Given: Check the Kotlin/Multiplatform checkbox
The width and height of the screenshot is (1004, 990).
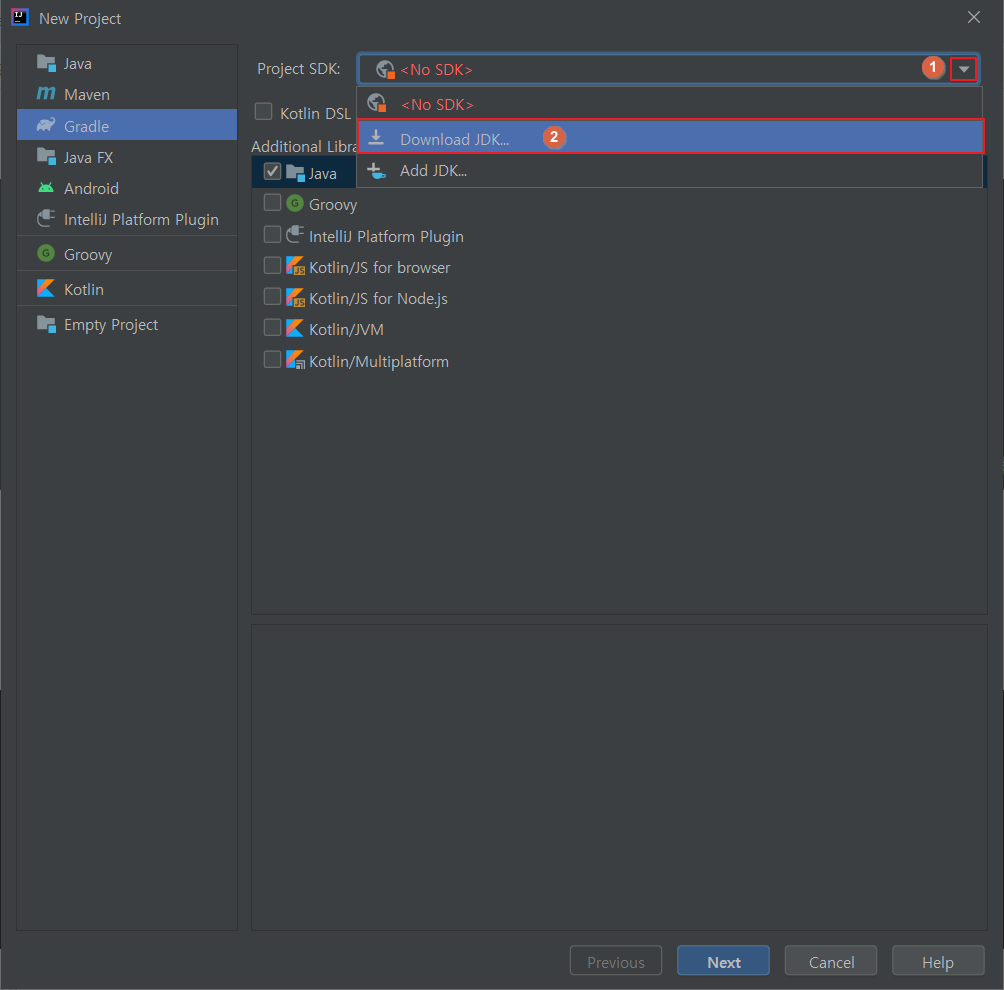Looking at the screenshot, I should [273, 359].
